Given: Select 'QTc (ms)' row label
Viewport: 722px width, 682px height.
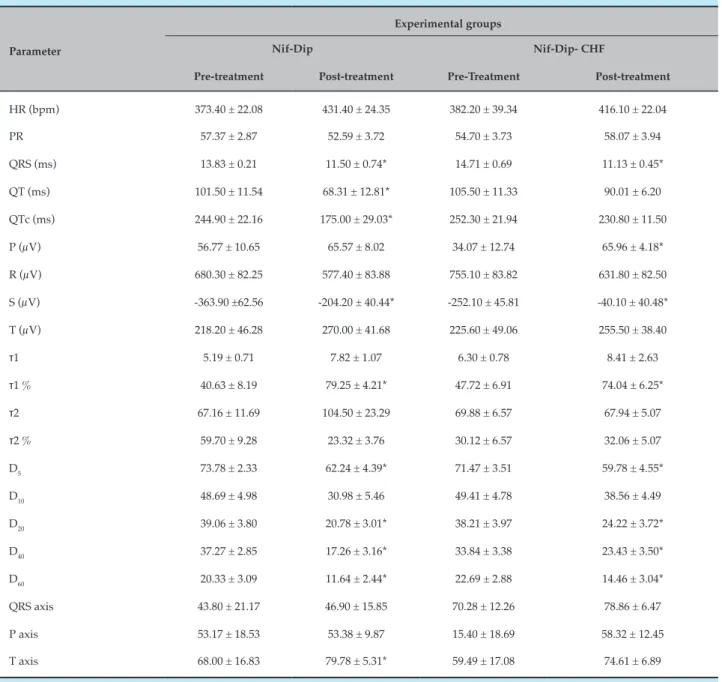Looking at the screenshot, I should 32,220.
